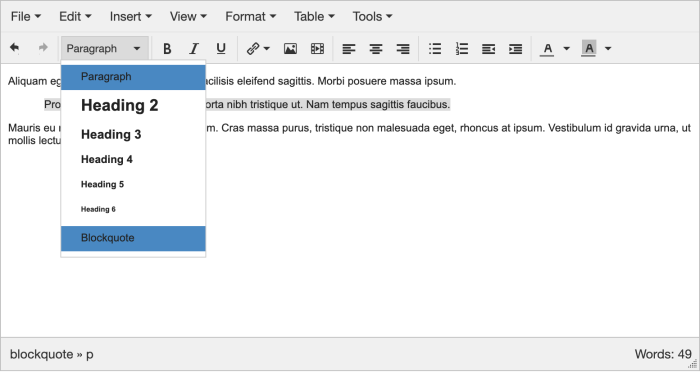The height and width of the screenshot is (372, 700).
Task: Close the Paragraph format dropdown in the toolbar
Action: tap(105, 48)
